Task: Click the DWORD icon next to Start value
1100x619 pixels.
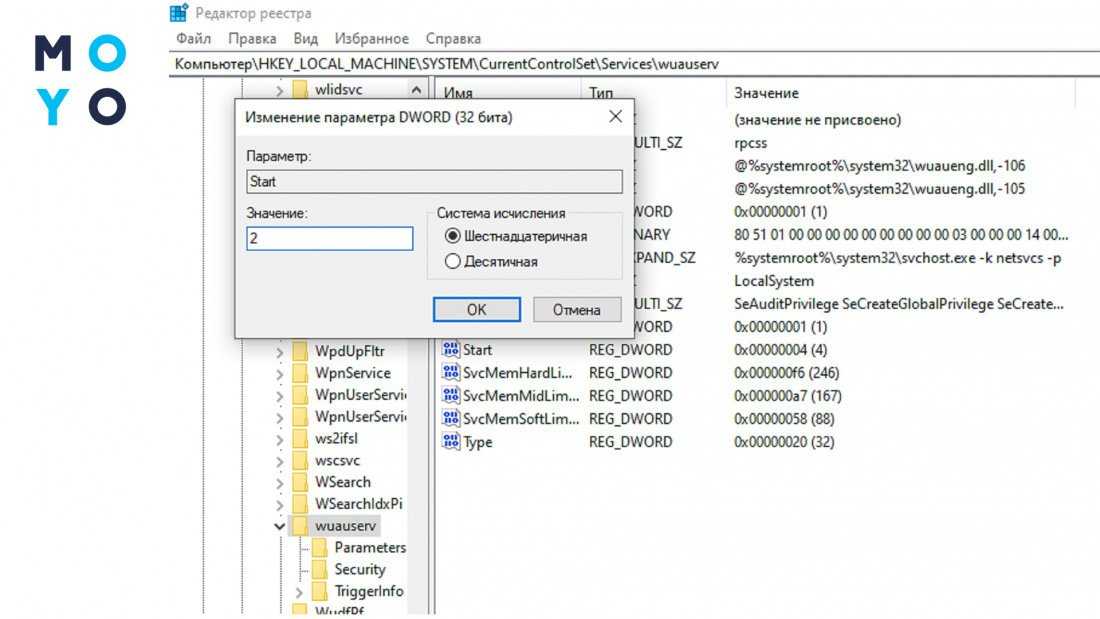Action: 451,350
